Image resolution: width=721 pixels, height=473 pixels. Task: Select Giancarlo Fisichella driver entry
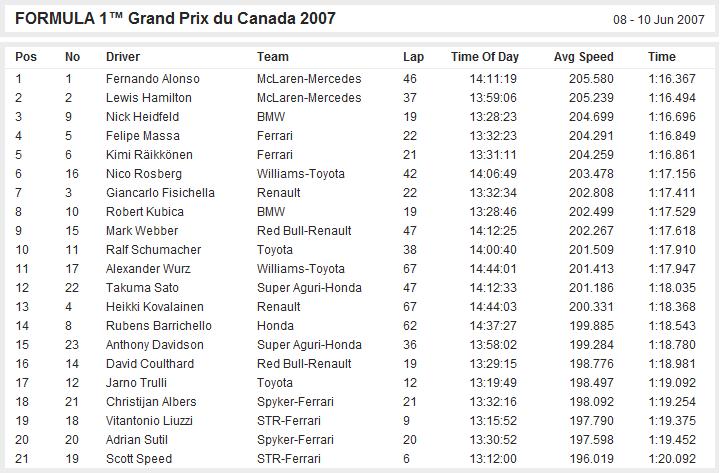pyautogui.click(x=160, y=193)
